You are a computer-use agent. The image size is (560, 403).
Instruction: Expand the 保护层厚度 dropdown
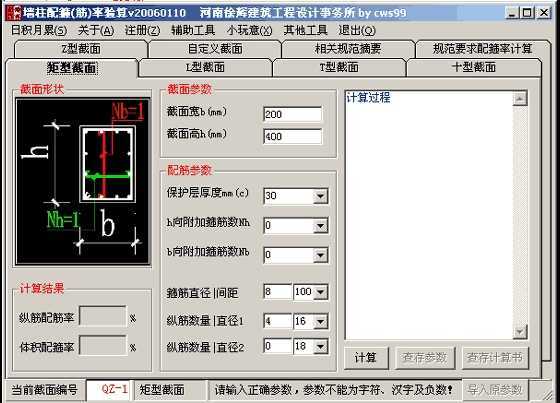(320, 196)
